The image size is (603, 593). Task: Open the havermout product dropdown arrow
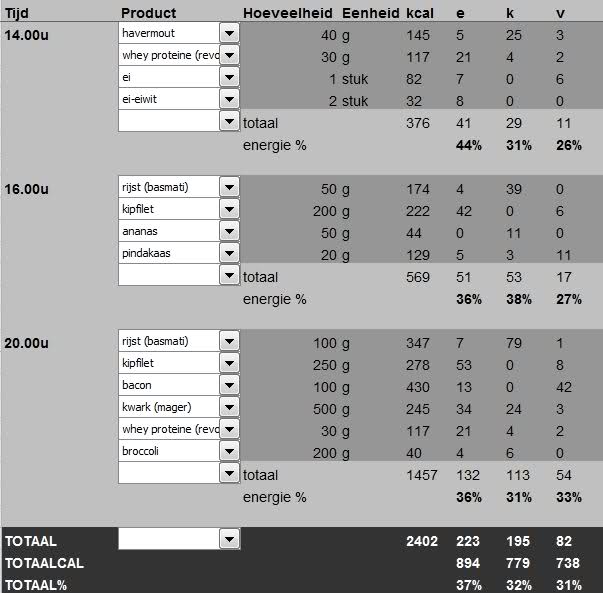pyautogui.click(x=229, y=33)
